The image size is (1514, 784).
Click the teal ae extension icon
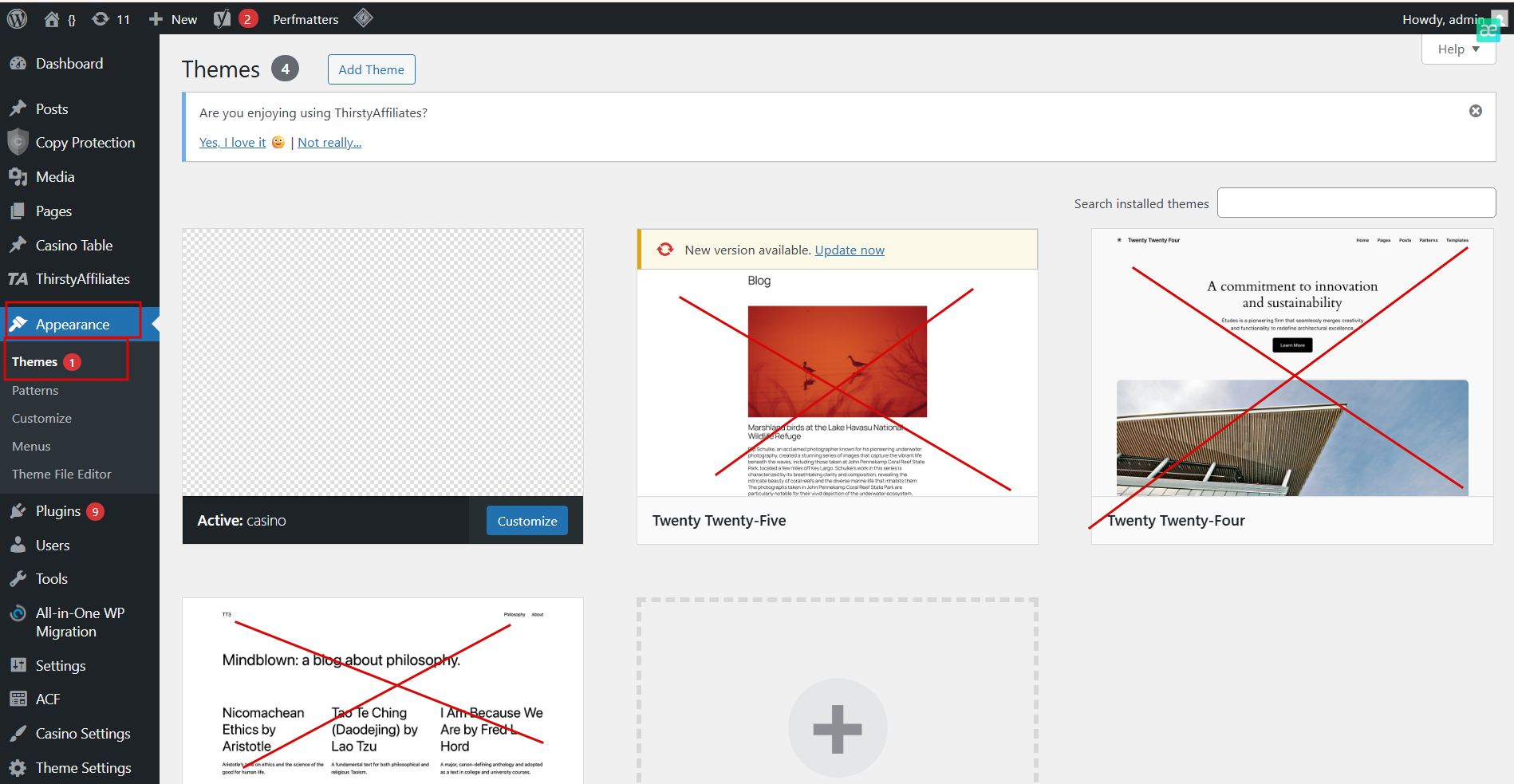1488,30
